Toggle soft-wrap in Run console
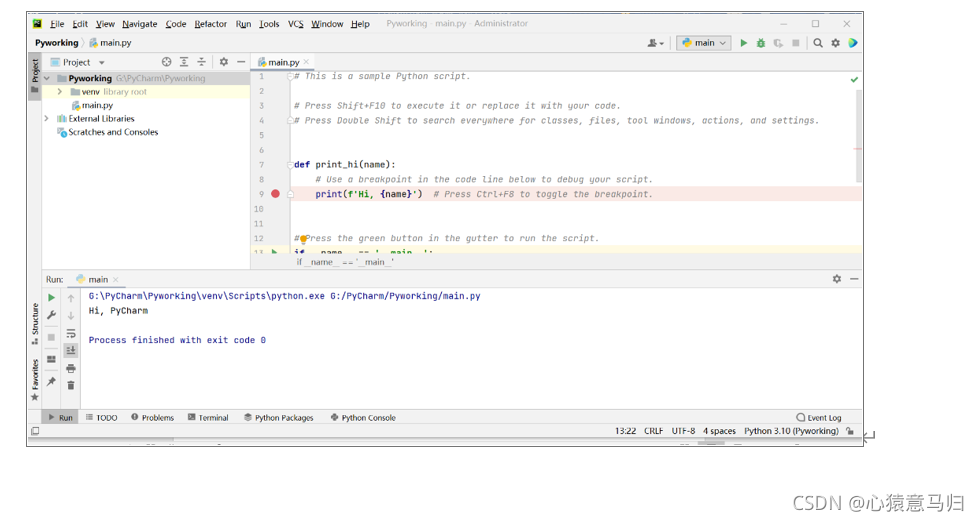979x521 pixels. tap(71, 334)
